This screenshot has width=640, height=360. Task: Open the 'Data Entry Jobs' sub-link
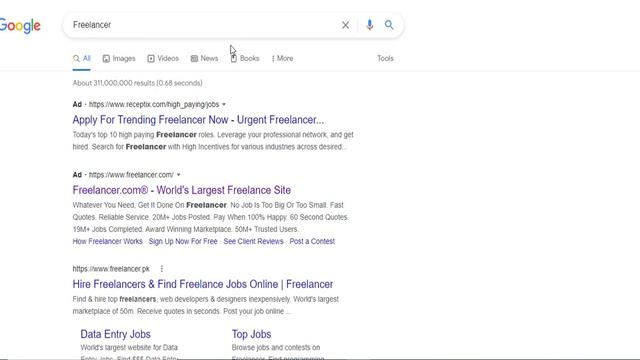coord(116,334)
